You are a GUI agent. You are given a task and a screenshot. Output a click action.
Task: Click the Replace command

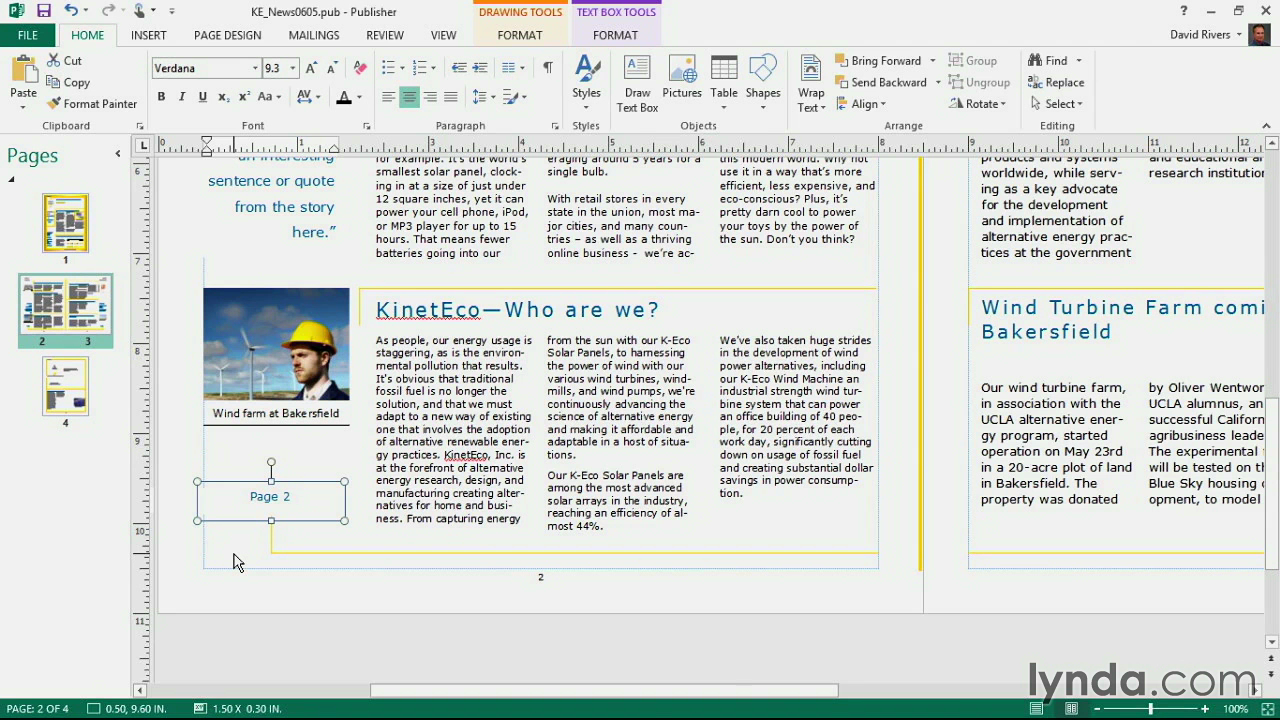(1055, 83)
